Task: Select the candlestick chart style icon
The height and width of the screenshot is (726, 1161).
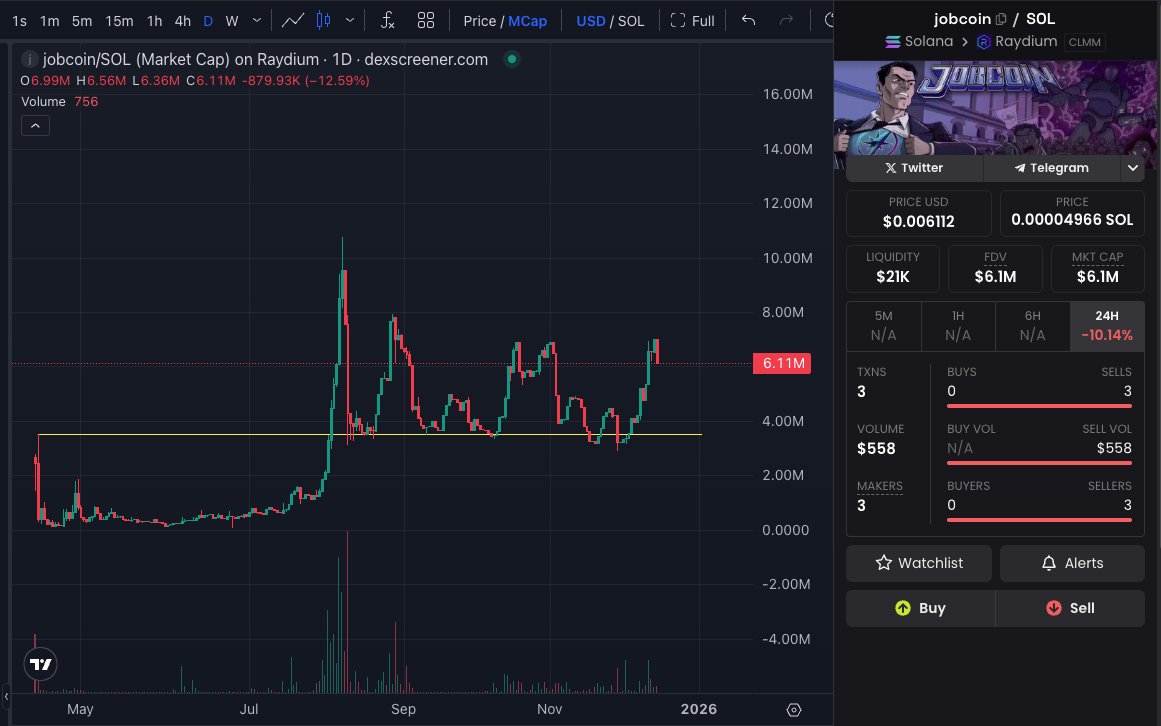Action: (324, 21)
